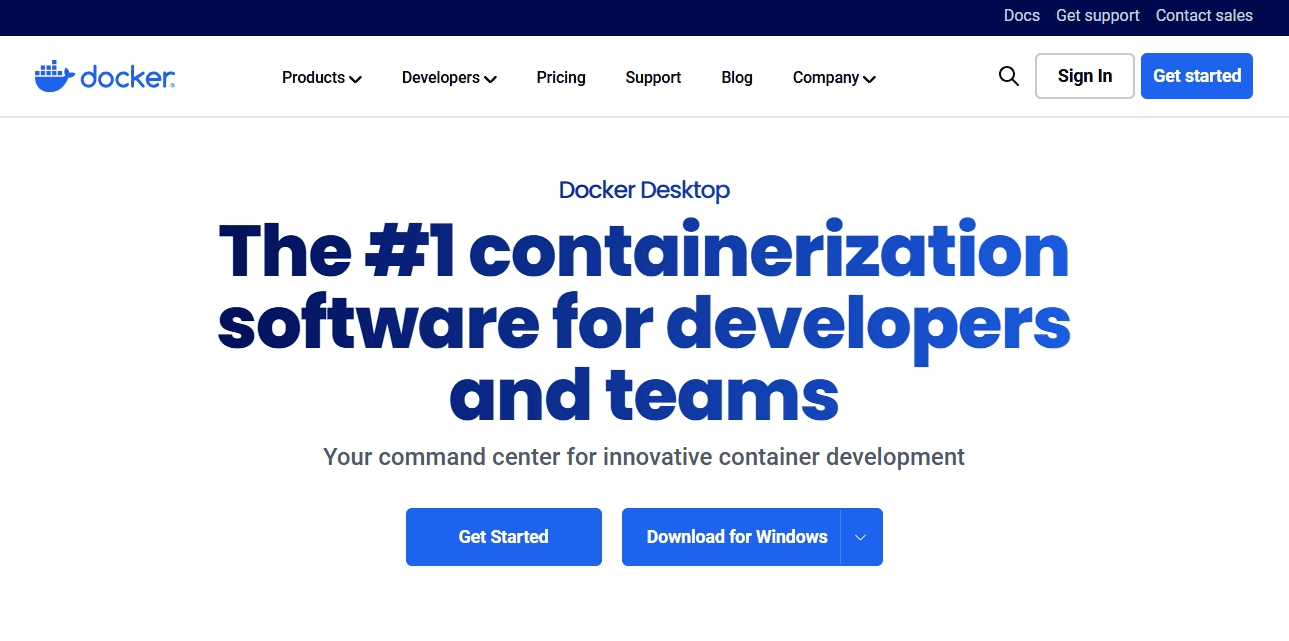The width and height of the screenshot is (1289, 641).
Task: Expand the Products menu
Action: point(322,77)
